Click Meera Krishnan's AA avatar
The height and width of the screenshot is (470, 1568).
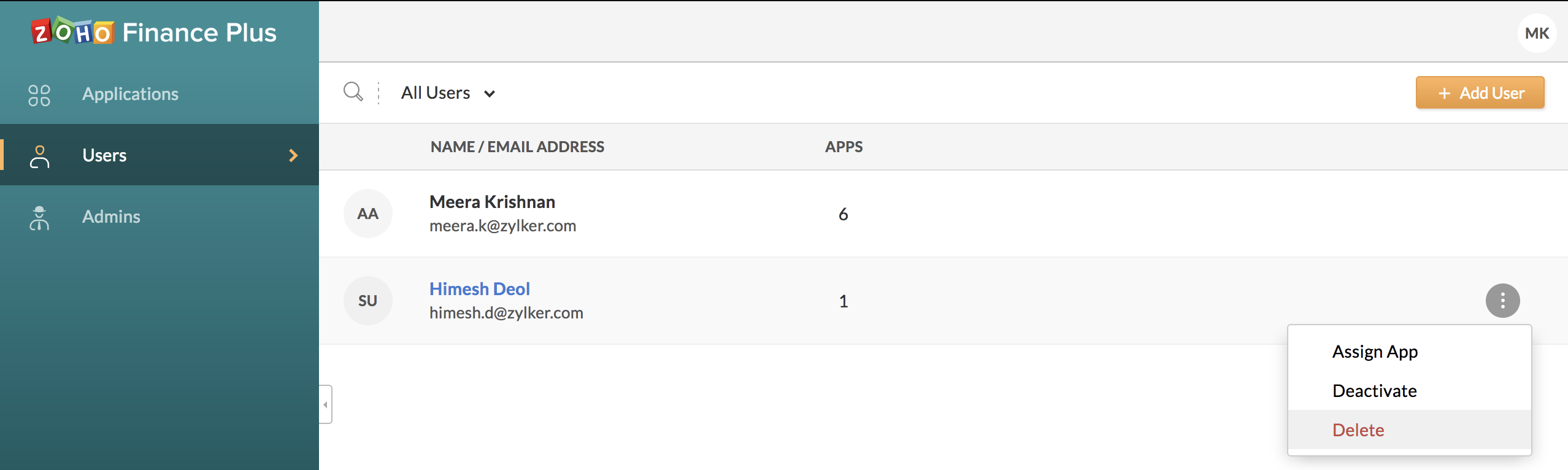tap(367, 214)
